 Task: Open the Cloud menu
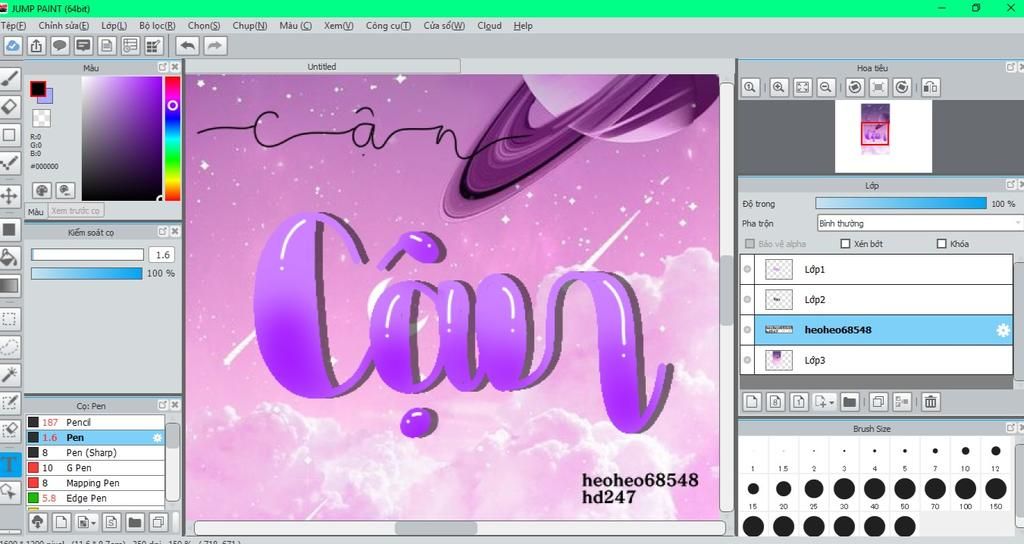point(489,25)
